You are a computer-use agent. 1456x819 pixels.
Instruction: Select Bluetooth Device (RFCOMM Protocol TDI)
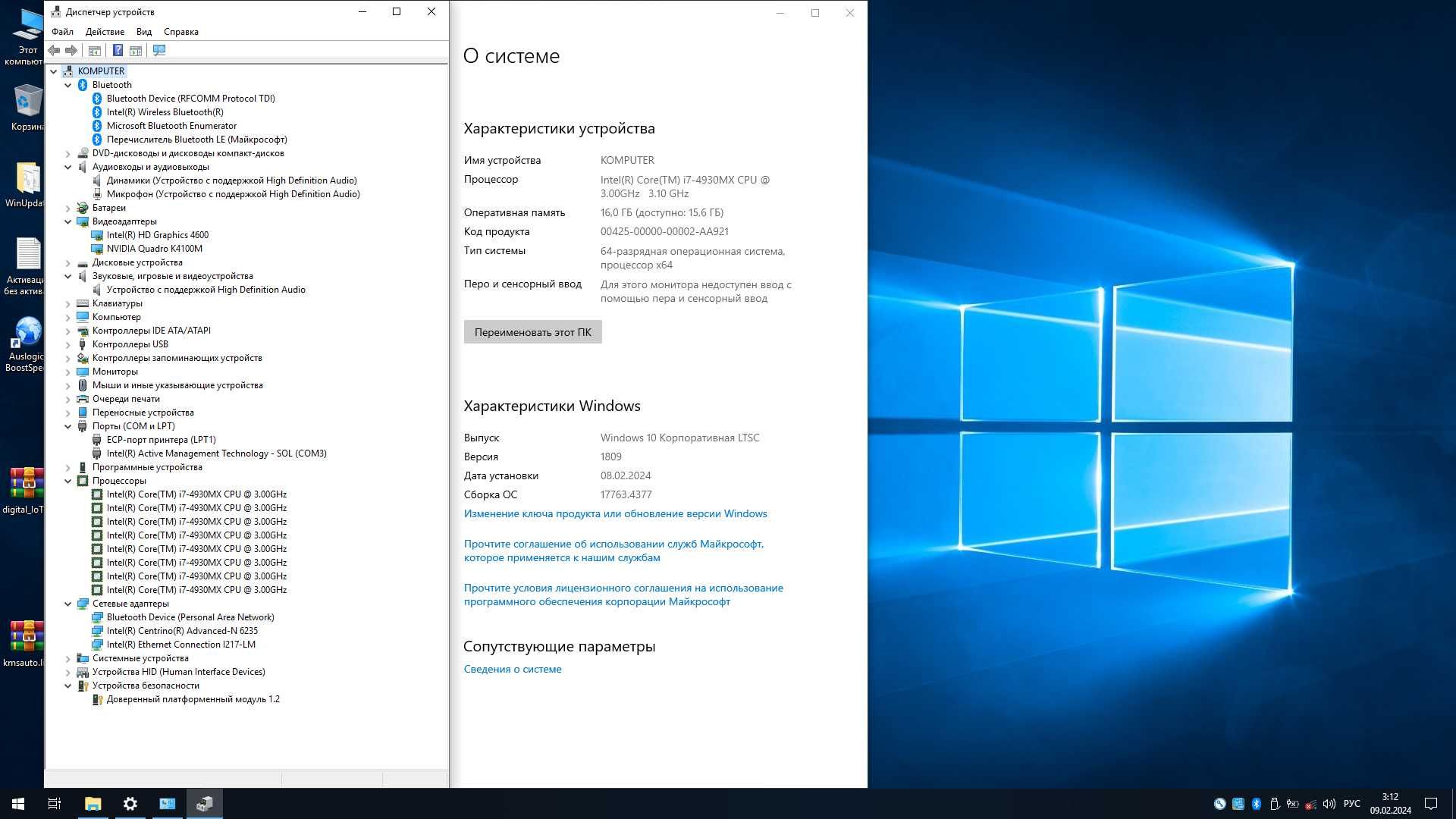[190, 99]
